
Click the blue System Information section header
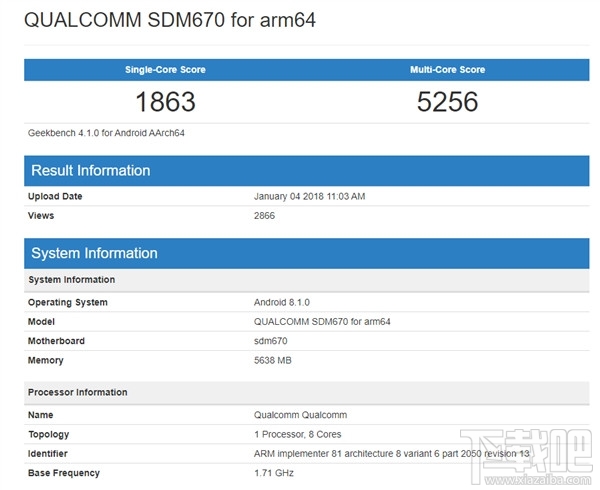pyautogui.click(x=307, y=253)
